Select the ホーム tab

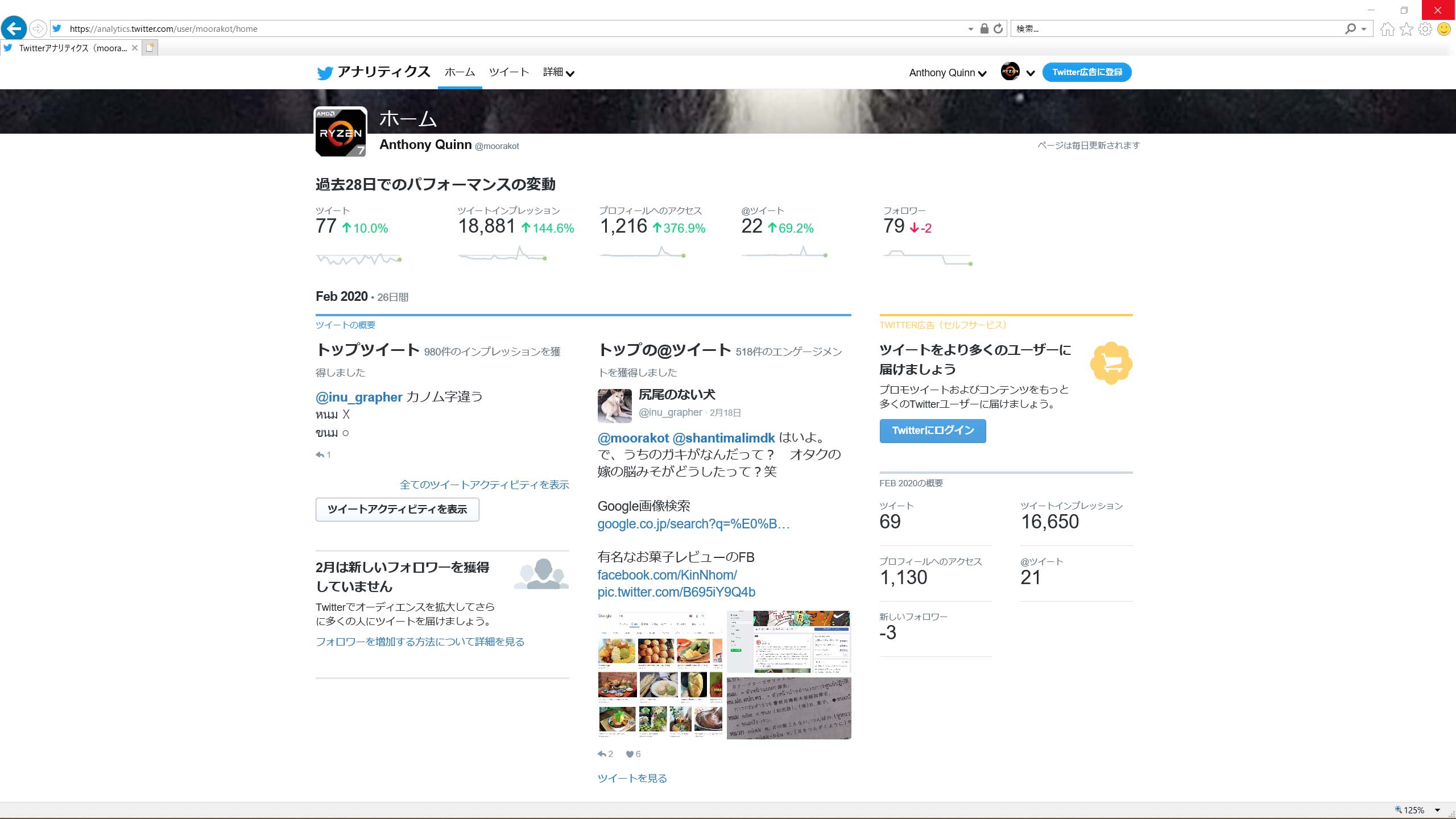(460, 72)
